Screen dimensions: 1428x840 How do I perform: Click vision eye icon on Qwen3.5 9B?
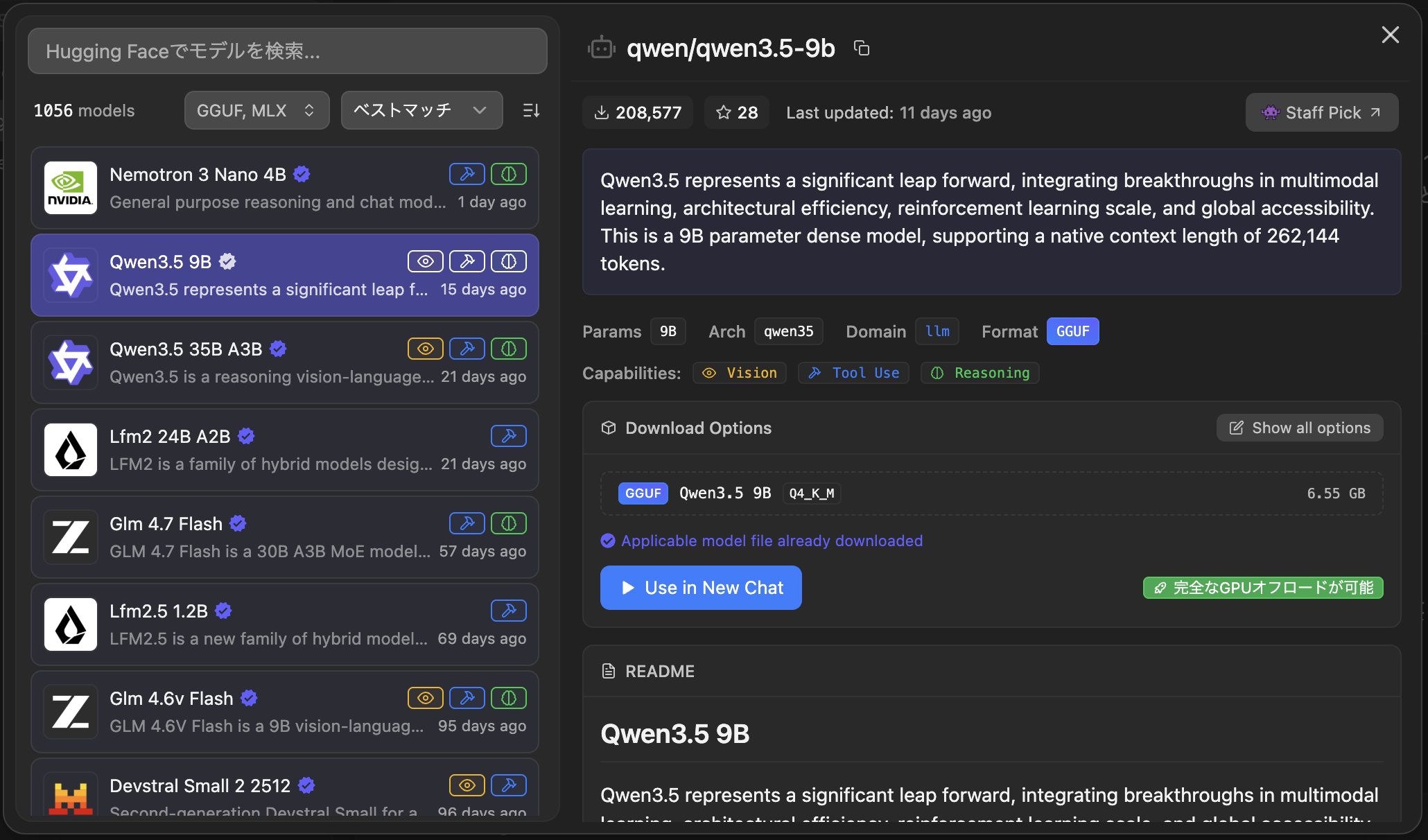(x=426, y=261)
